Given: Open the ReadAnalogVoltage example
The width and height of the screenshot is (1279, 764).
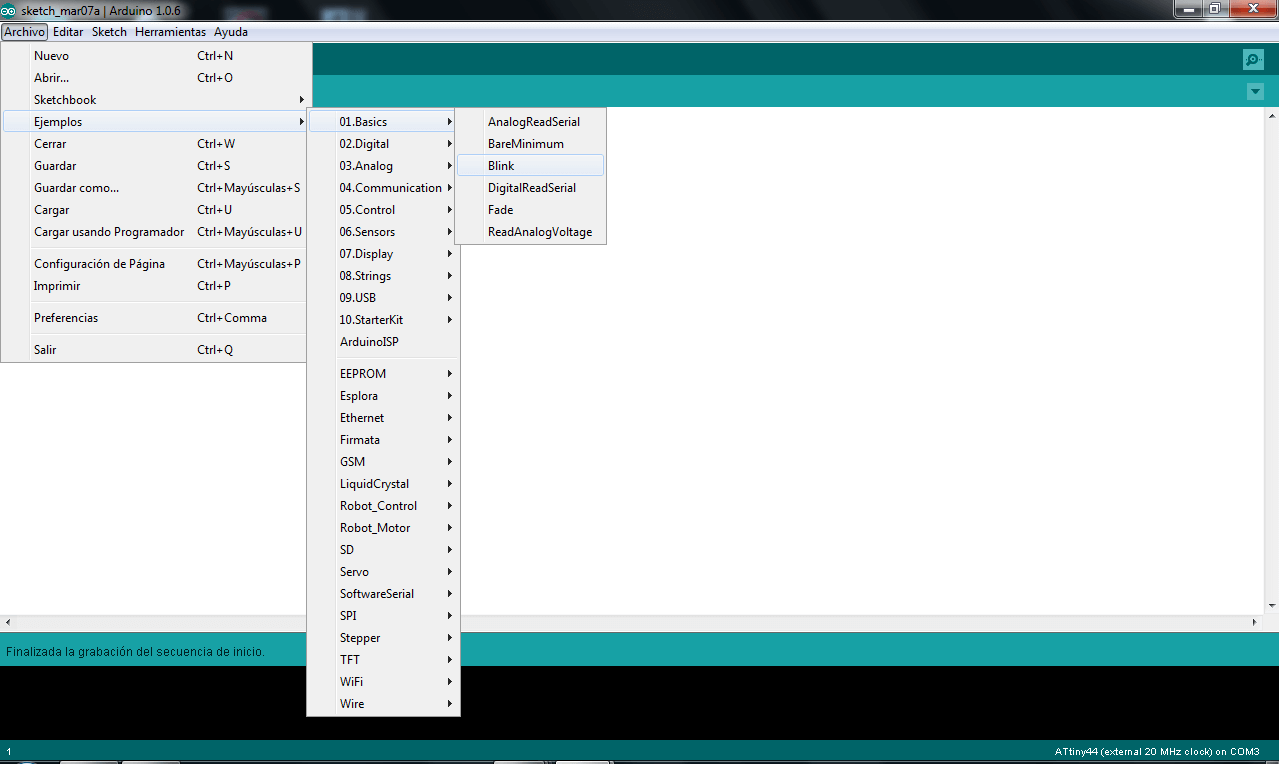Looking at the screenshot, I should pos(530,232).
